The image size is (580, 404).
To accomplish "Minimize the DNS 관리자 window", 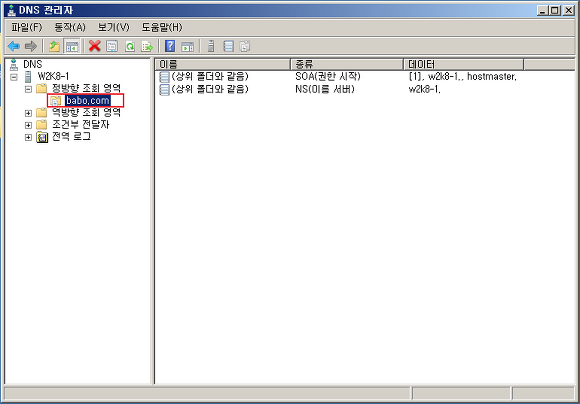I will coord(543,10).
